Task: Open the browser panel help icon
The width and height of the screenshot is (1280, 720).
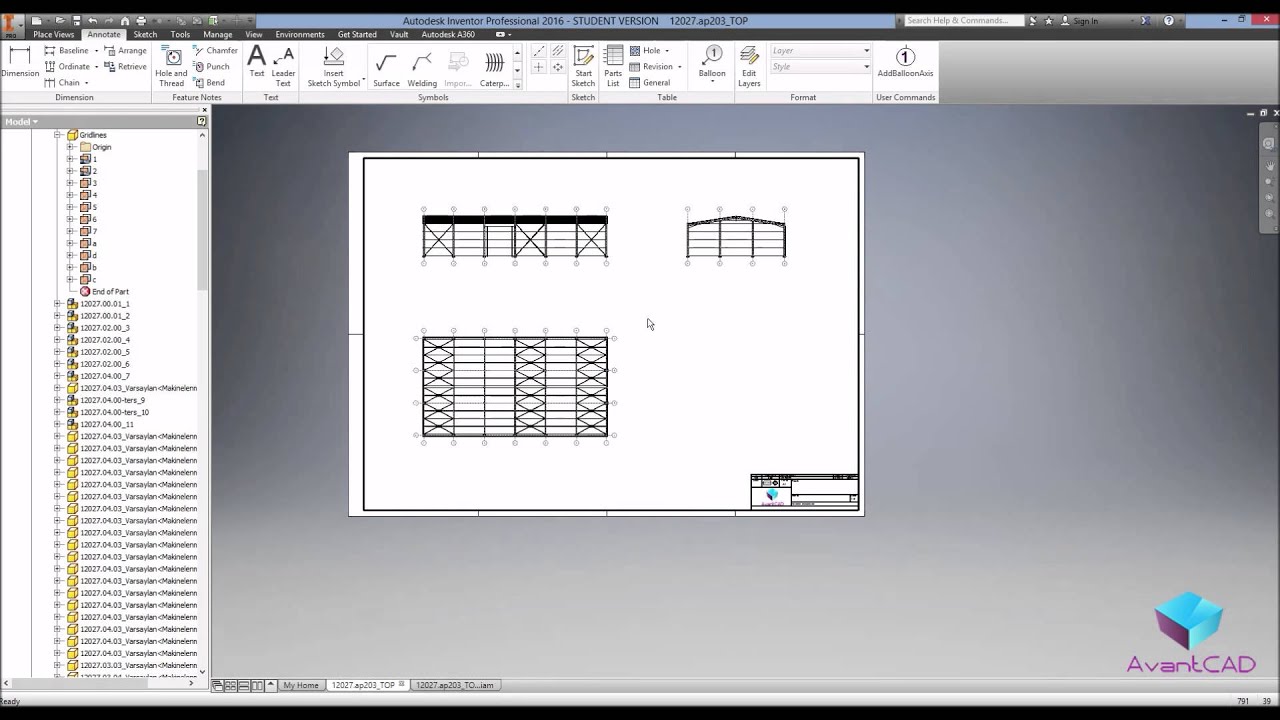Action: click(x=201, y=121)
